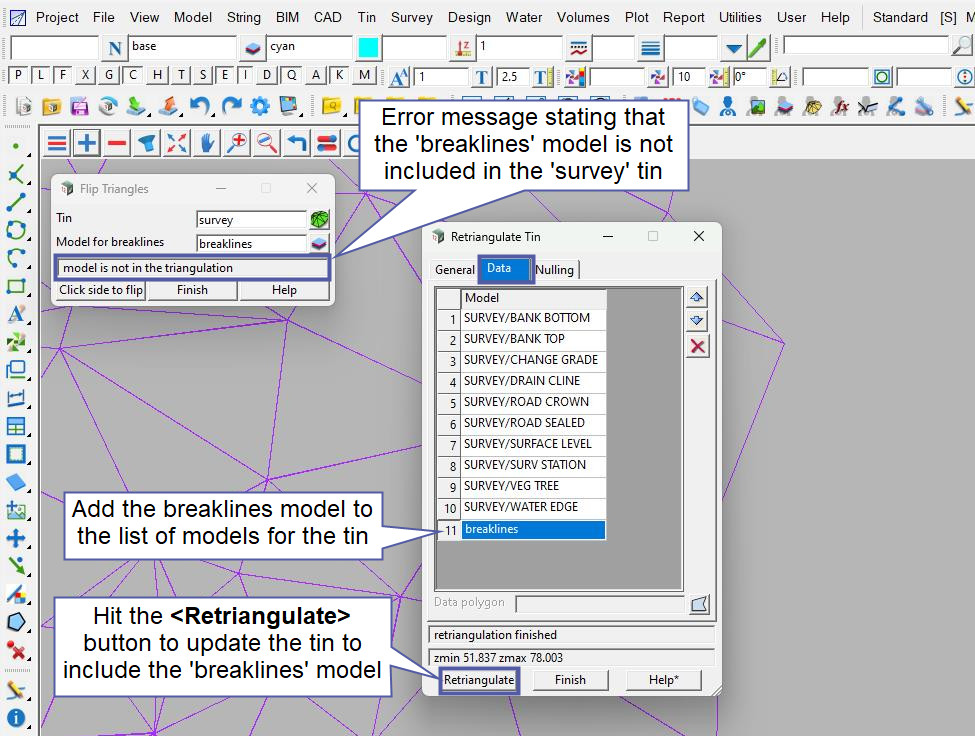The width and height of the screenshot is (975, 736).
Task: Expand the blue dropdown arrow in top toolbar
Action: 734,48
